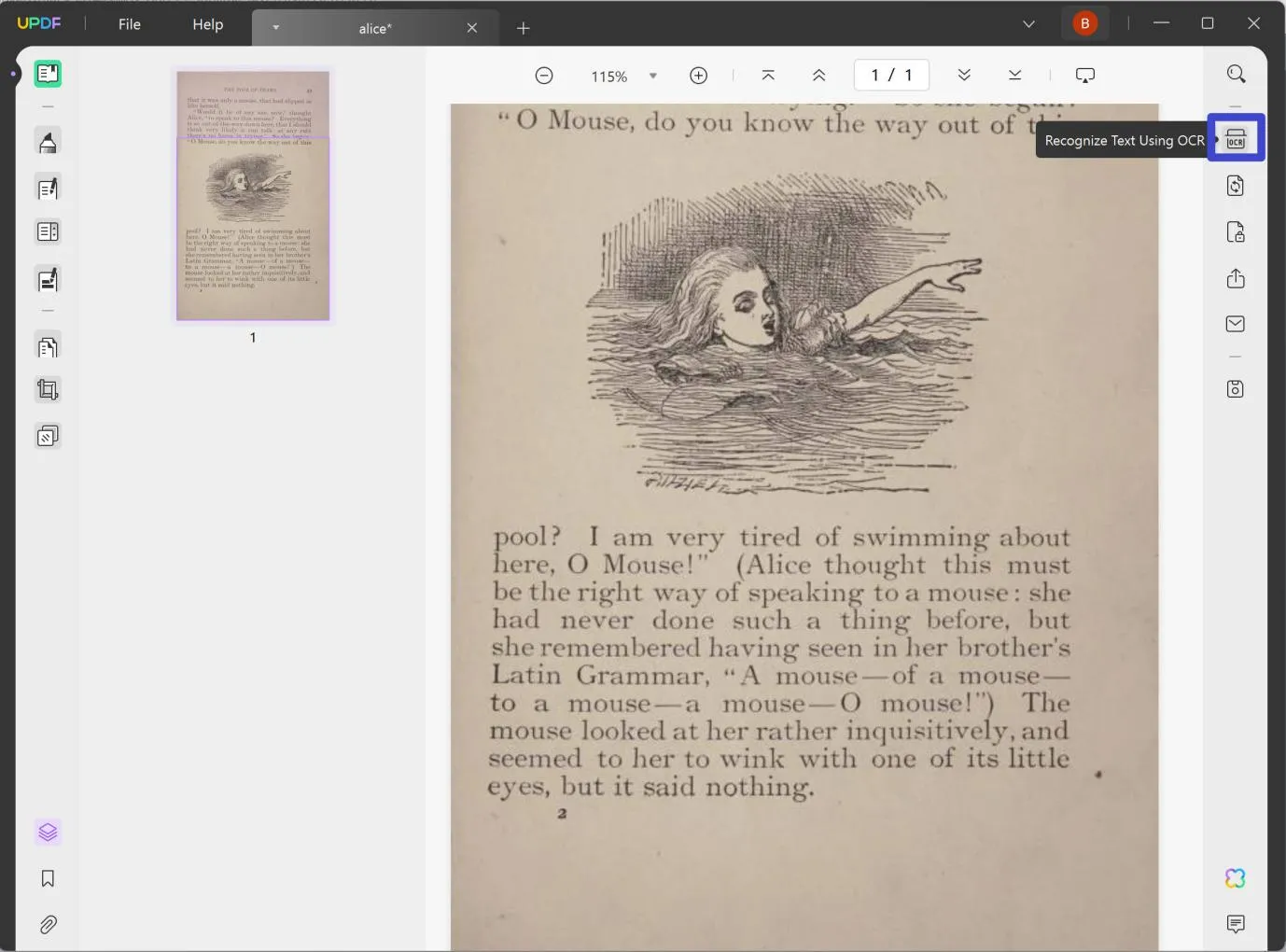Open the Attachments paperclip panel
1286x952 pixels.
[x=48, y=924]
